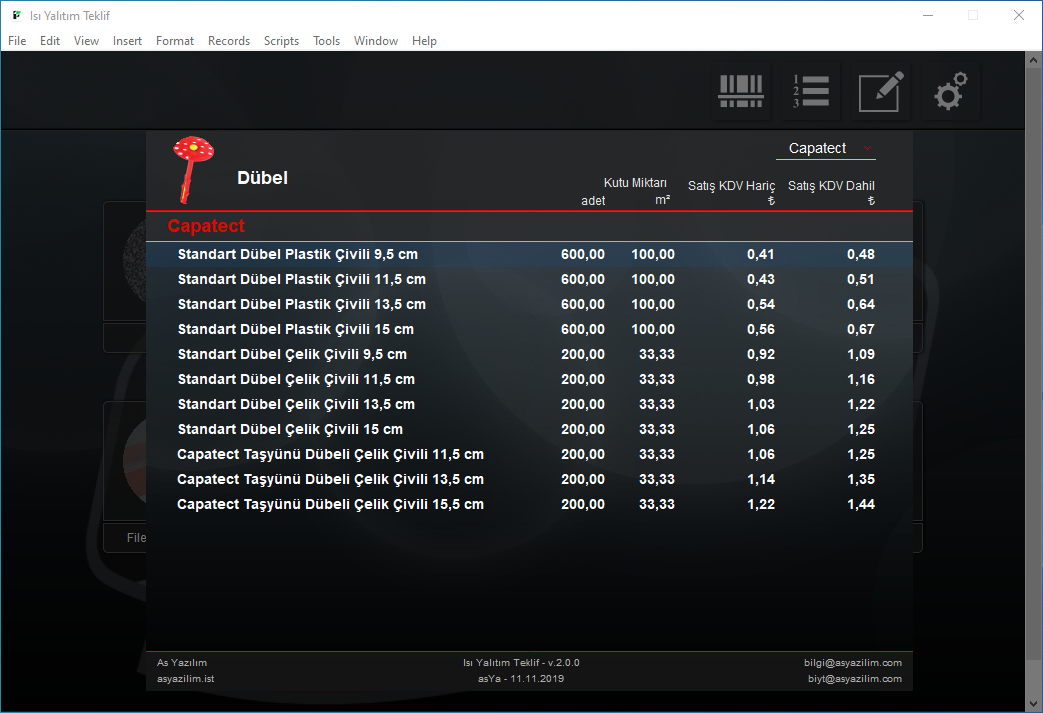The image size is (1043, 713).
Task: Minimize the Isı Yalıtım Teklif window
Action: (x=928, y=15)
